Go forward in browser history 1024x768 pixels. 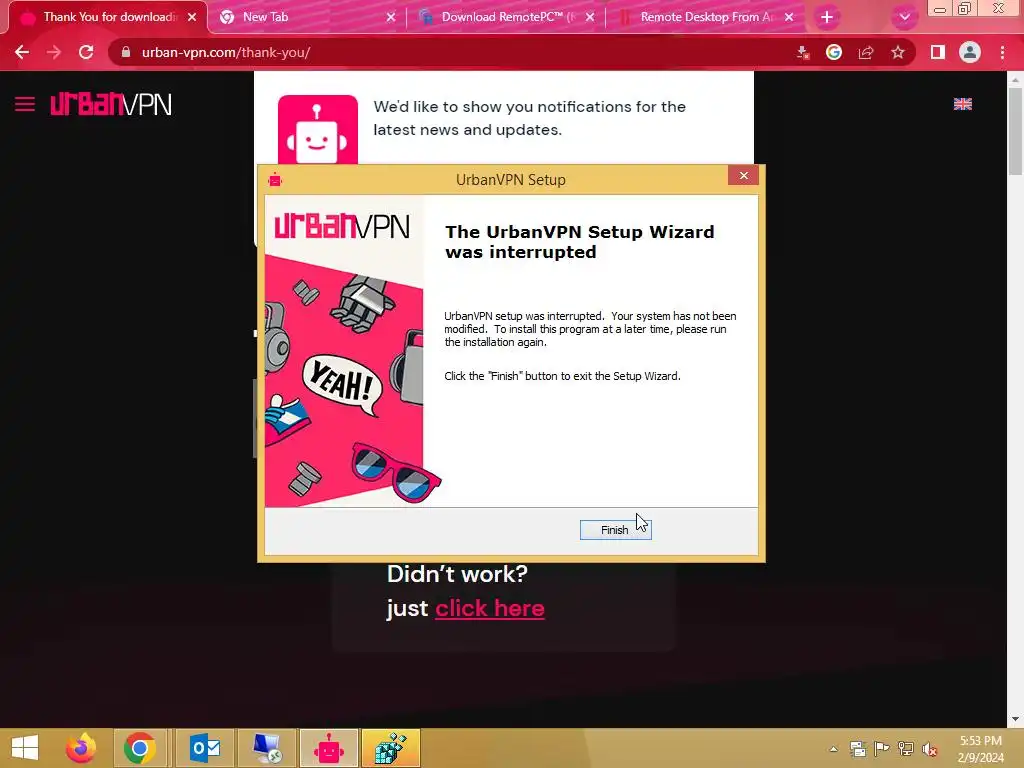(54, 52)
